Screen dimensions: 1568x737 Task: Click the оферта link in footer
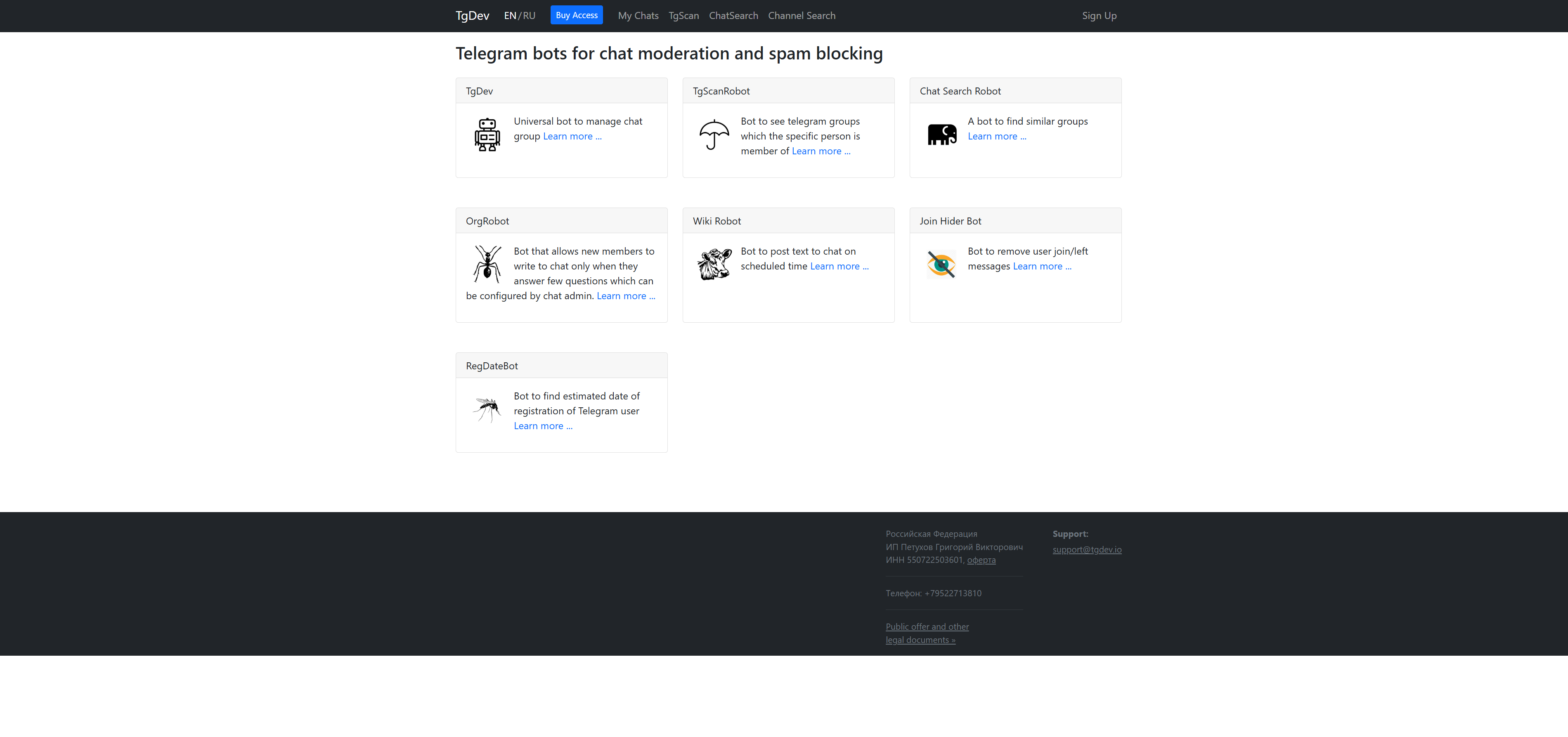(x=981, y=560)
